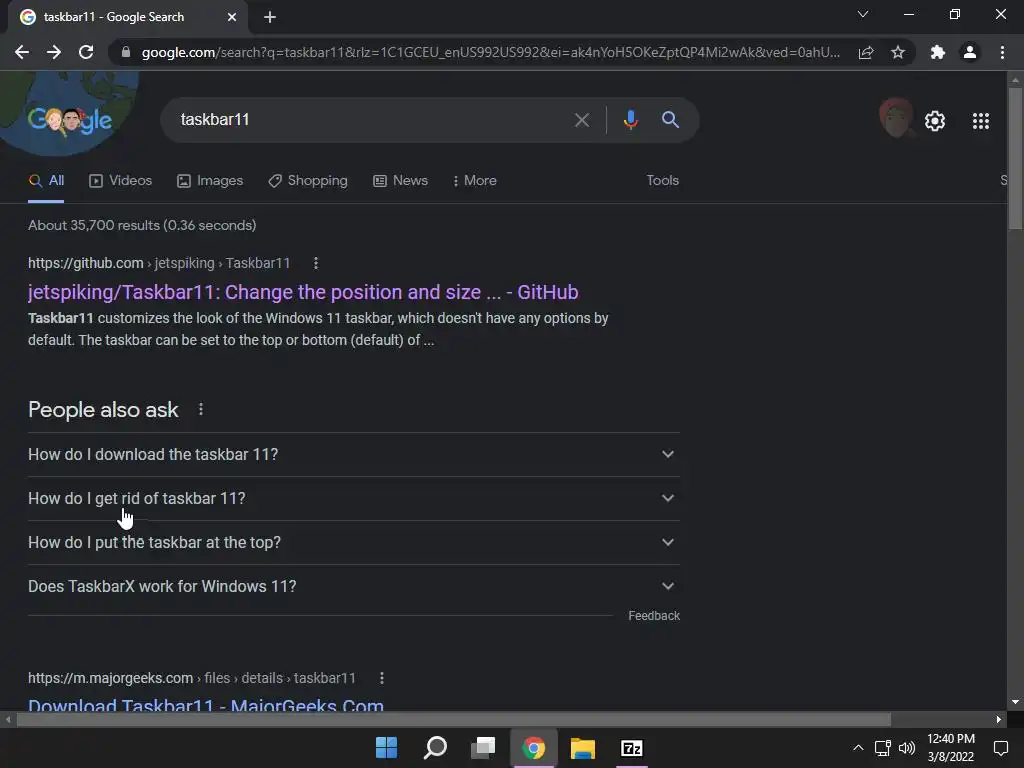The height and width of the screenshot is (768, 1024).
Task: Go forward in browser history
Action: click(54, 52)
